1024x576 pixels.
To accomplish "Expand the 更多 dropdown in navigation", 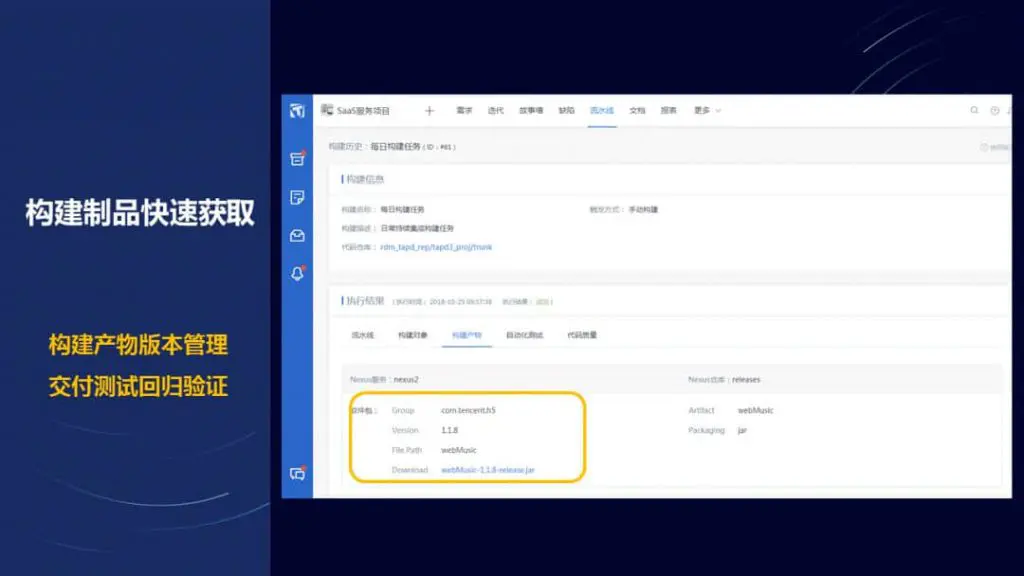I will pyautogui.click(x=707, y=110).
